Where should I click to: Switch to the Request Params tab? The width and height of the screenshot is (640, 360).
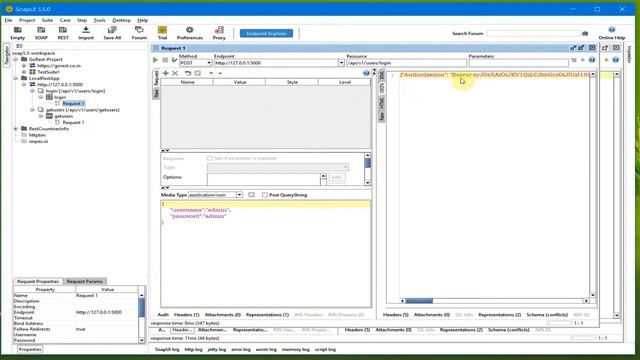(x=84, y=281)
